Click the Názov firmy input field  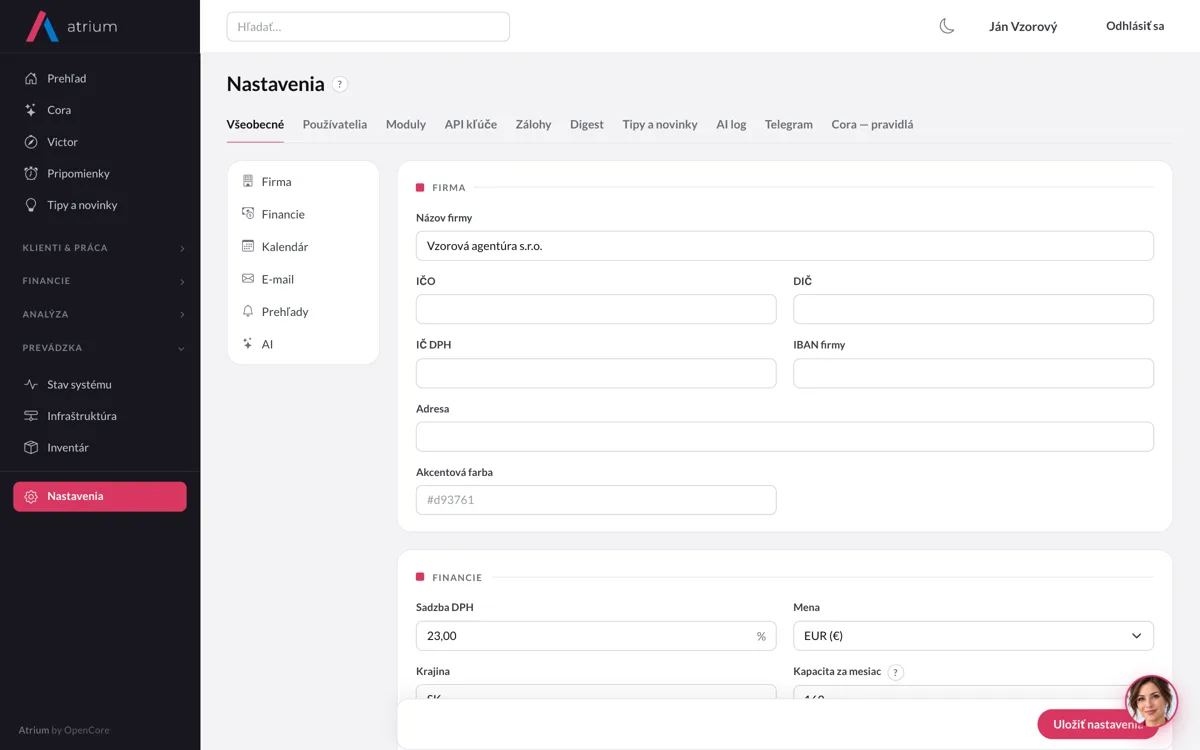click(785, 246)
